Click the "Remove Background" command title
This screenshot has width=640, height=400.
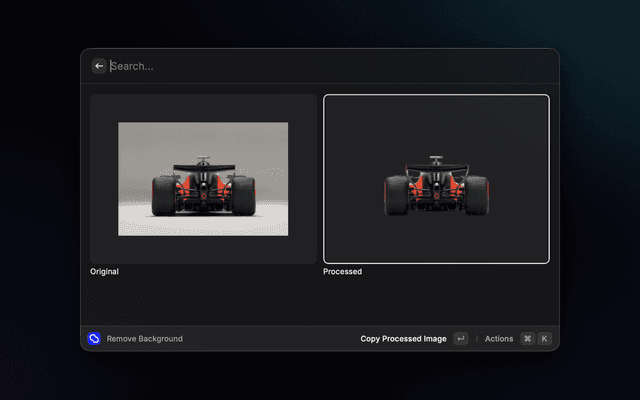pyautogui.click(x=145, y=339)
